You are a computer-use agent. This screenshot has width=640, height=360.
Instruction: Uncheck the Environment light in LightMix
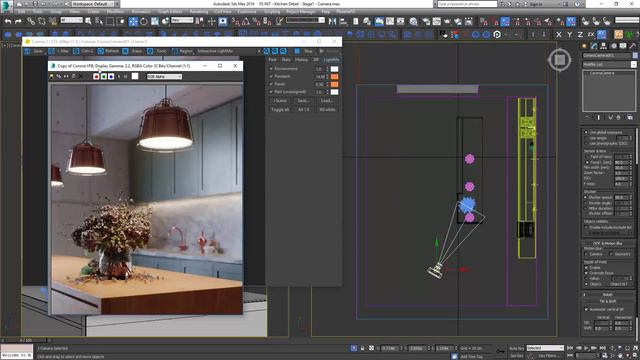click(x=271, y=69)
